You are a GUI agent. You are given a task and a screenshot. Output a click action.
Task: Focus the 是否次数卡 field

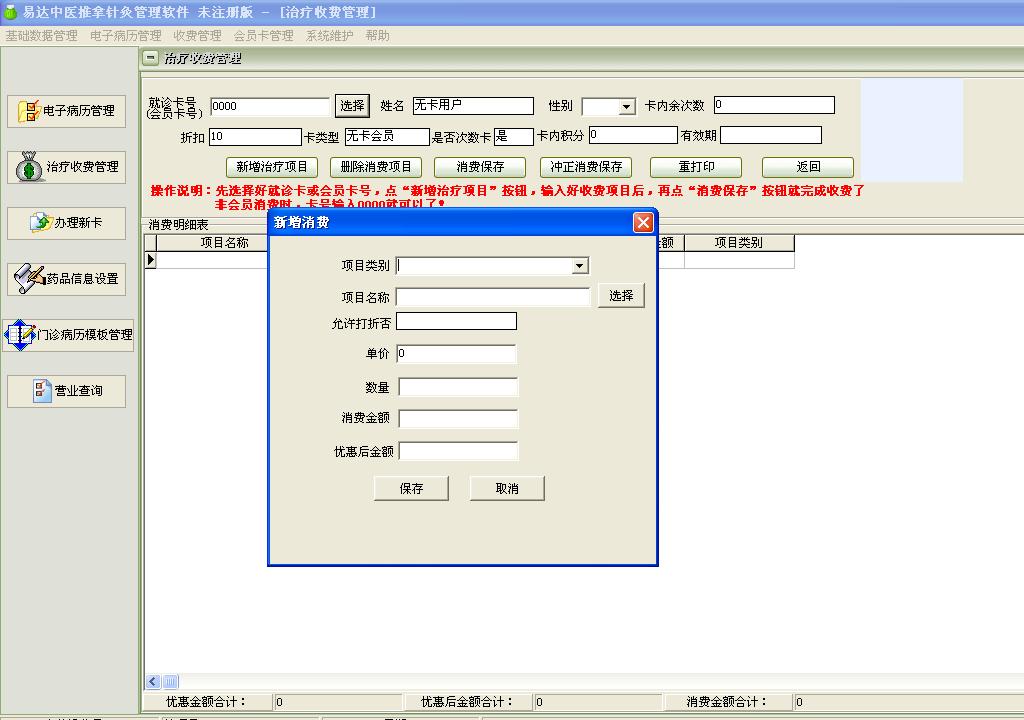coord(514,137)
